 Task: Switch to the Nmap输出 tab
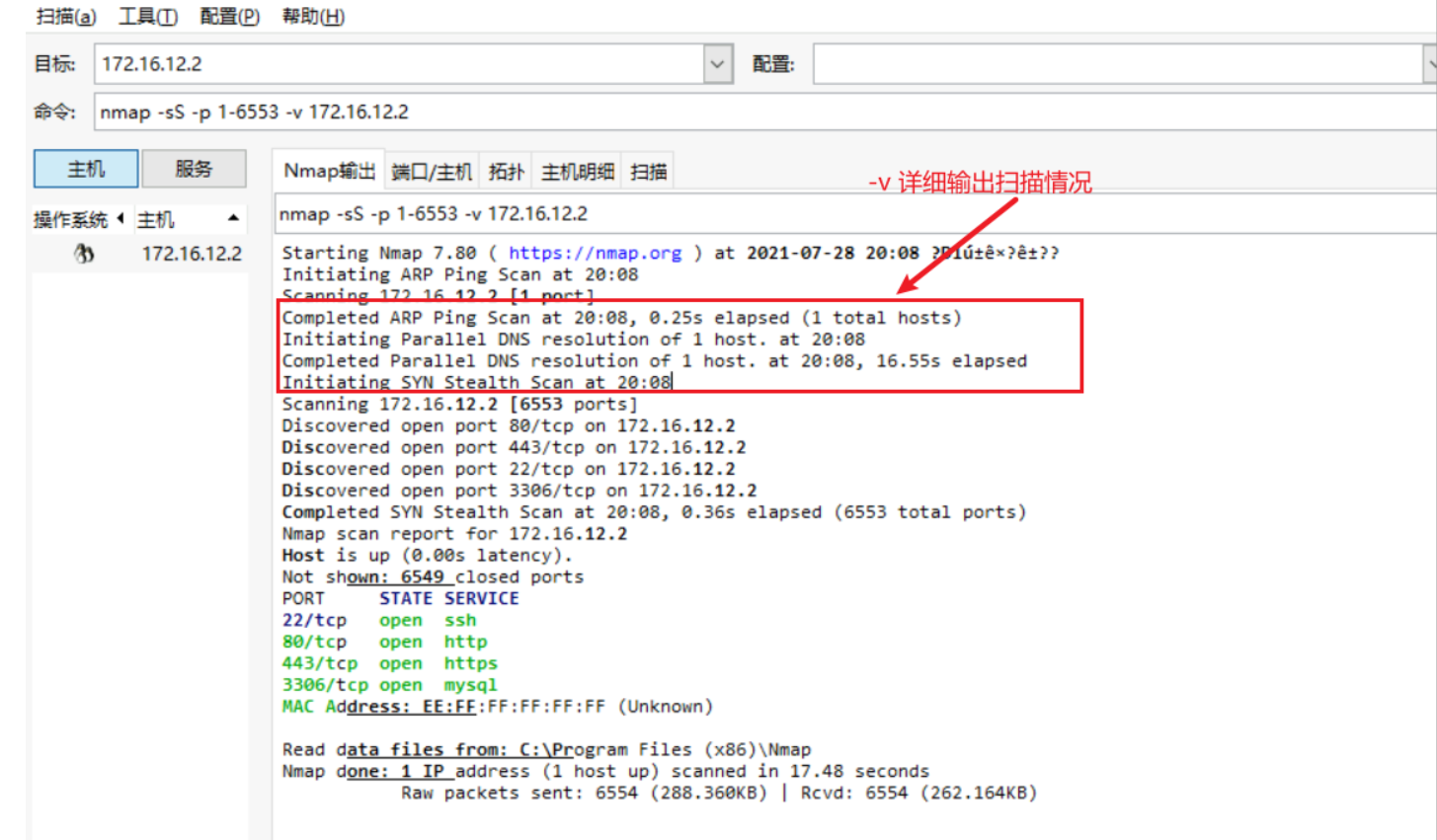pyautogui.click(x=329, y=171)
